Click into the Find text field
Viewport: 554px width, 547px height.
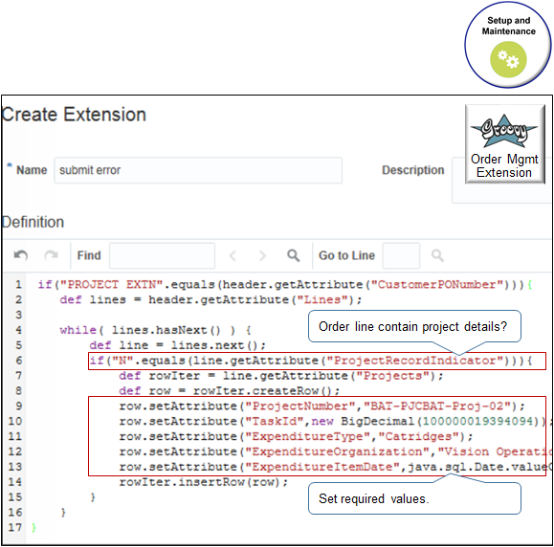(x=162, y=255)
